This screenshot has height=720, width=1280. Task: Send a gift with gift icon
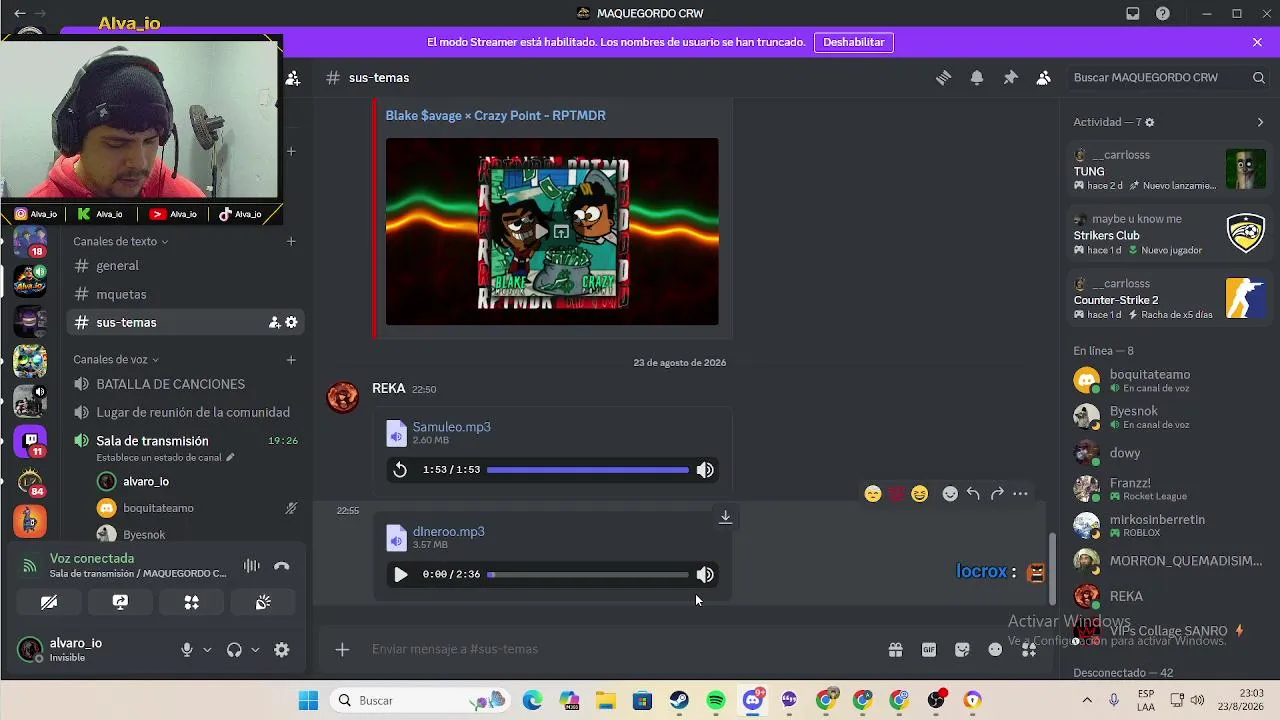pos(895,650)
